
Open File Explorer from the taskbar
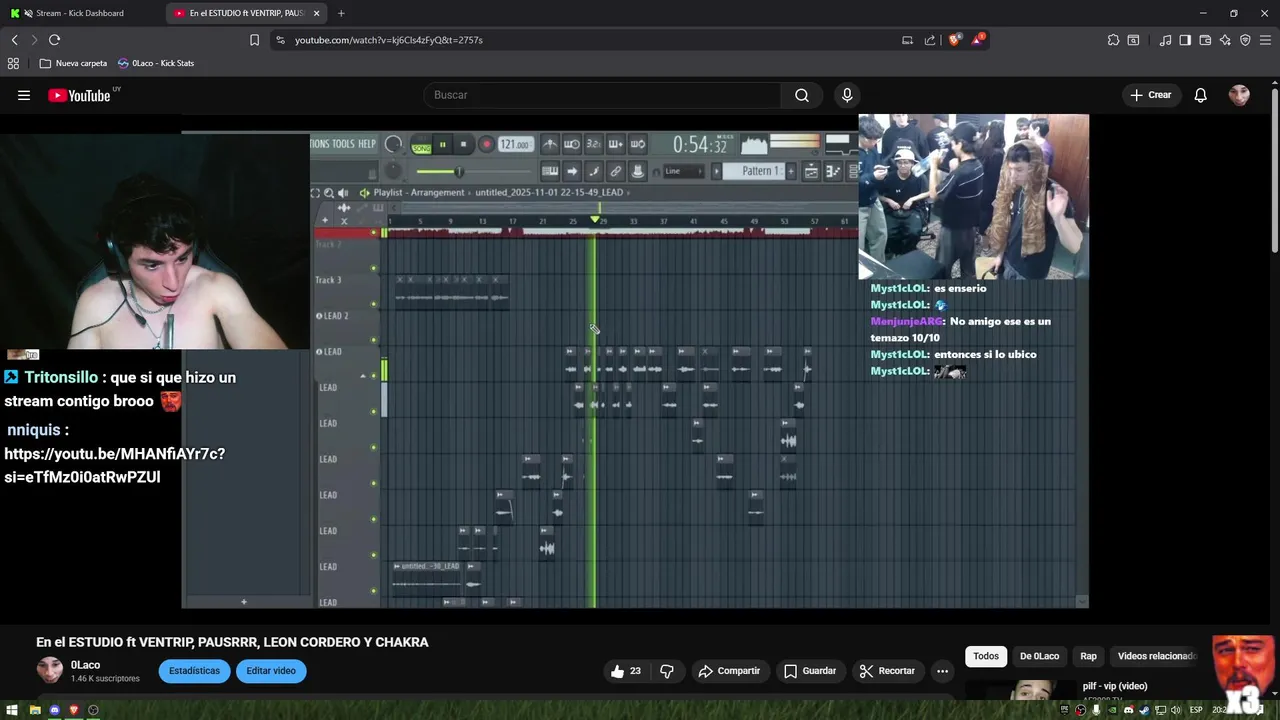35,710
